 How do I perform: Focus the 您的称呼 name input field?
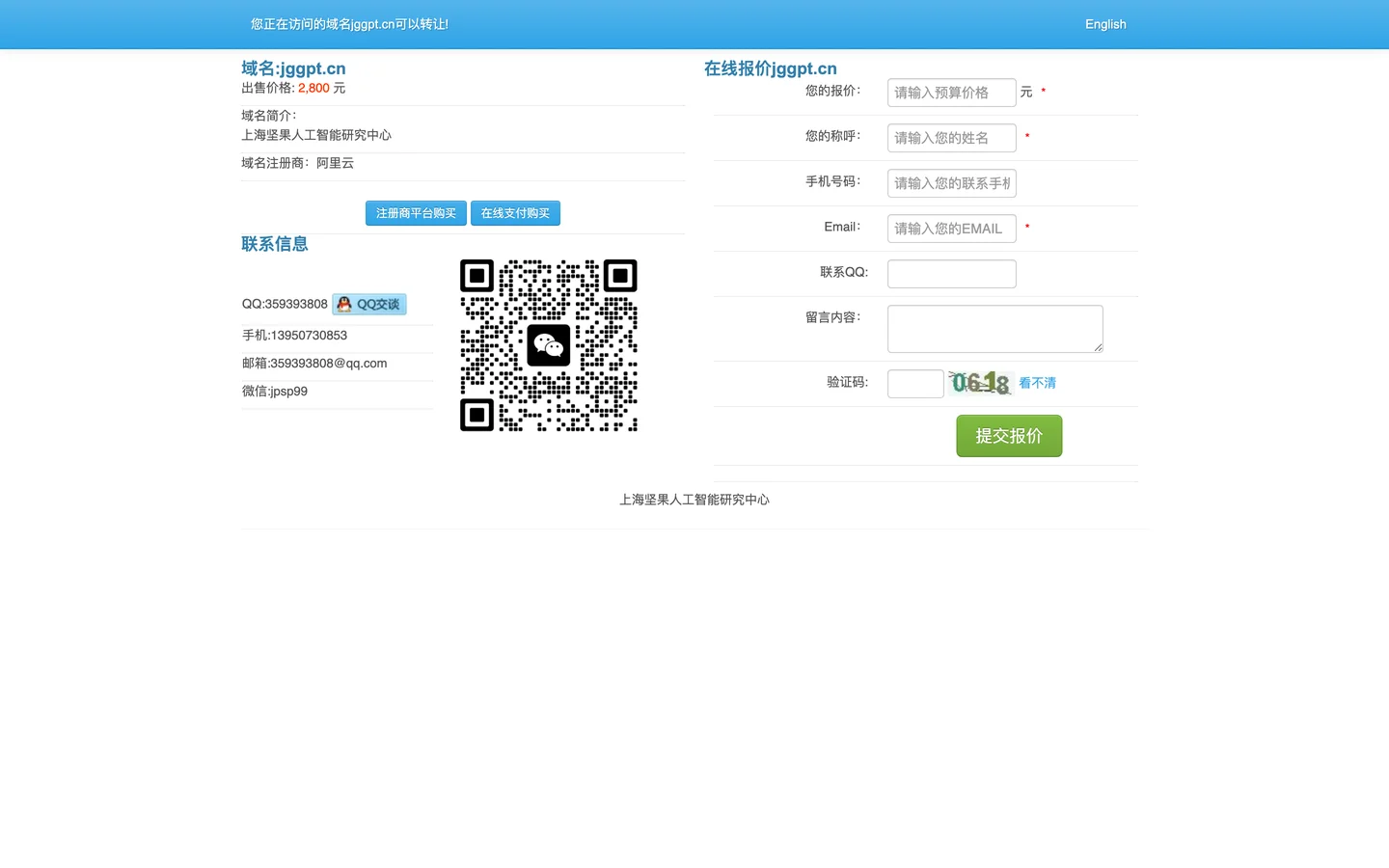(952, 138)
